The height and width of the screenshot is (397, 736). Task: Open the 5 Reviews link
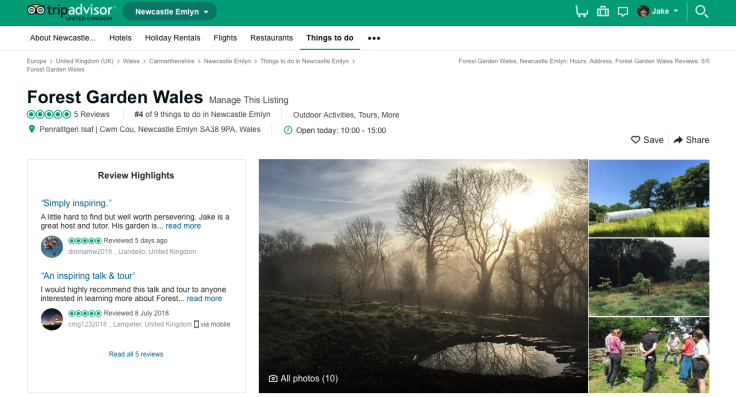92,114
